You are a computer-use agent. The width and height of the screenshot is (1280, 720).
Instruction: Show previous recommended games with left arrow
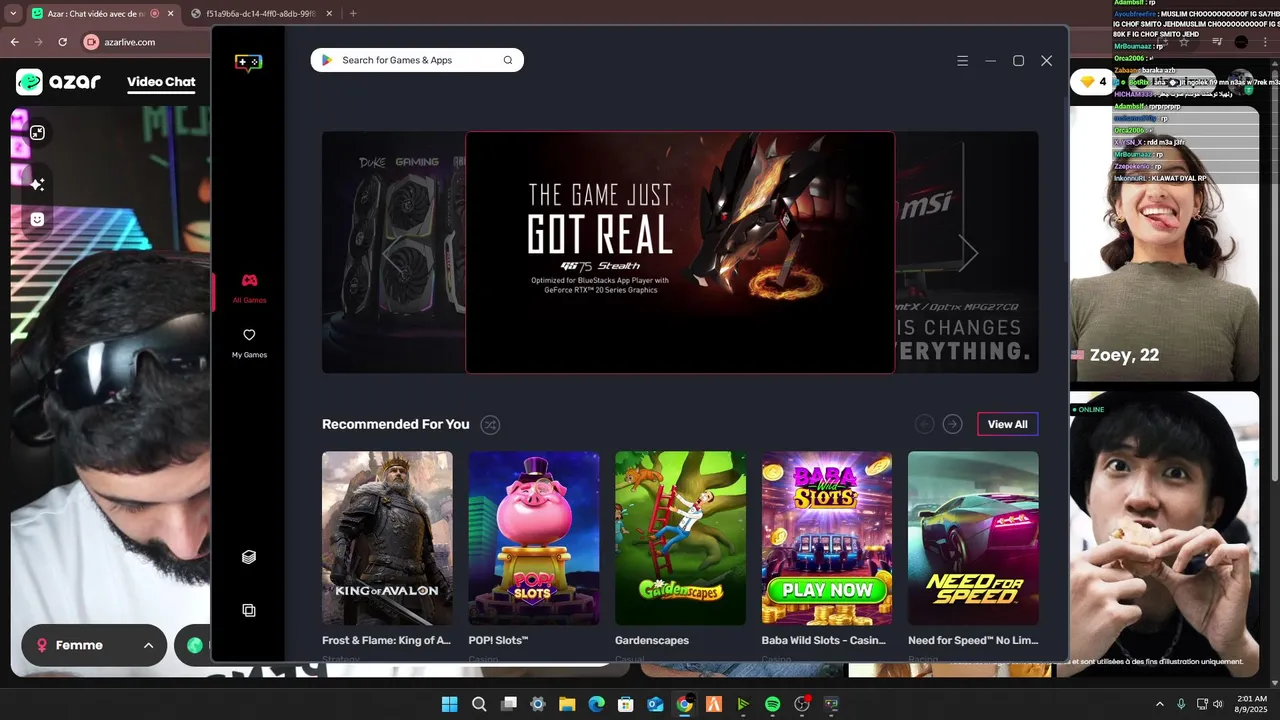[925, 425]
